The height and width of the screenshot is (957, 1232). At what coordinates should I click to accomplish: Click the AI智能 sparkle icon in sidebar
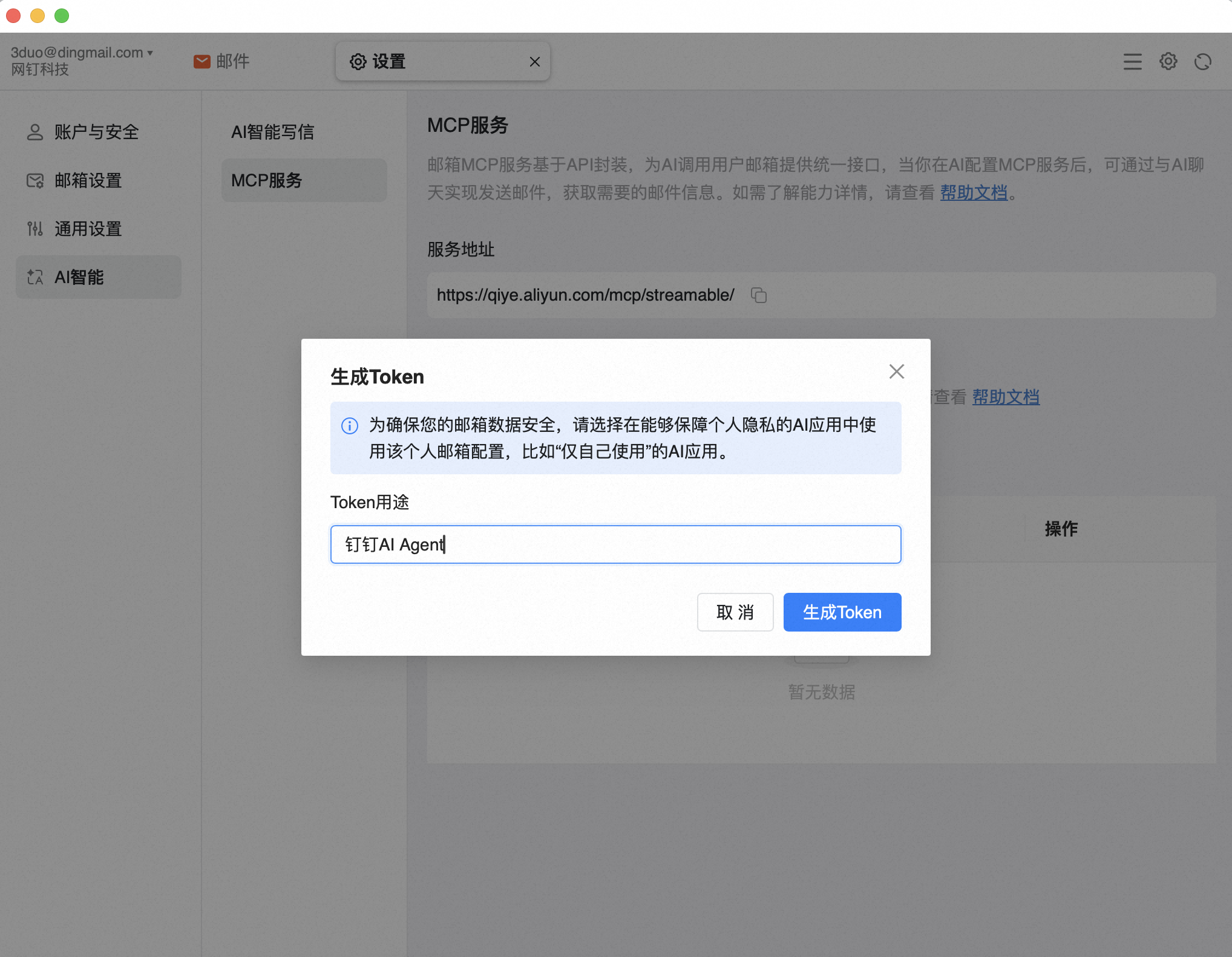pos(35,277)
